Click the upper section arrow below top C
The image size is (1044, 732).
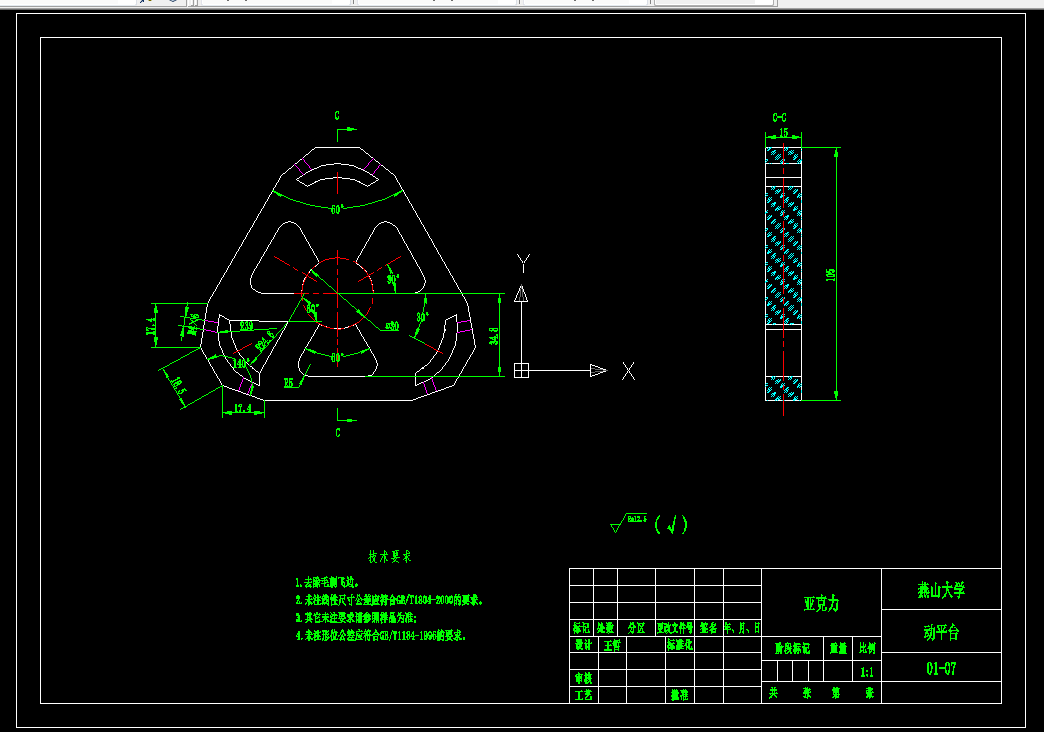347,134
